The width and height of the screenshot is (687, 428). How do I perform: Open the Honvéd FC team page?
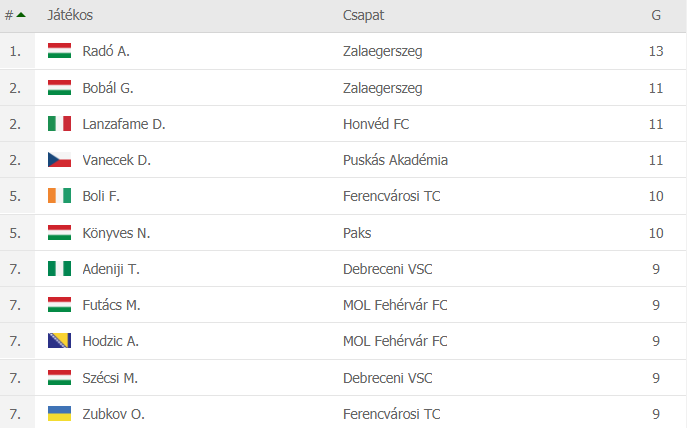coord(376,124)
